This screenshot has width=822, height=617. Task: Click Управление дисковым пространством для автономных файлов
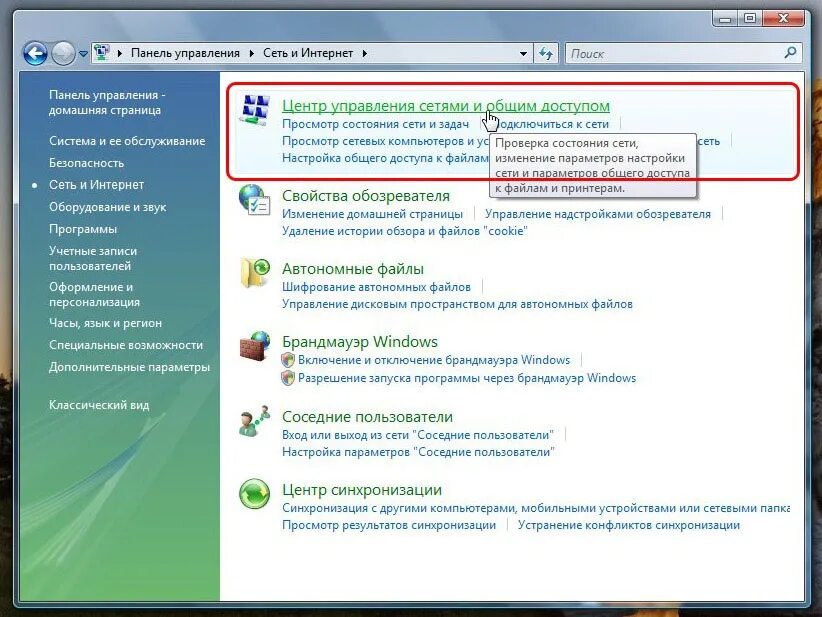pyautogui.click(x=457, y=304)
